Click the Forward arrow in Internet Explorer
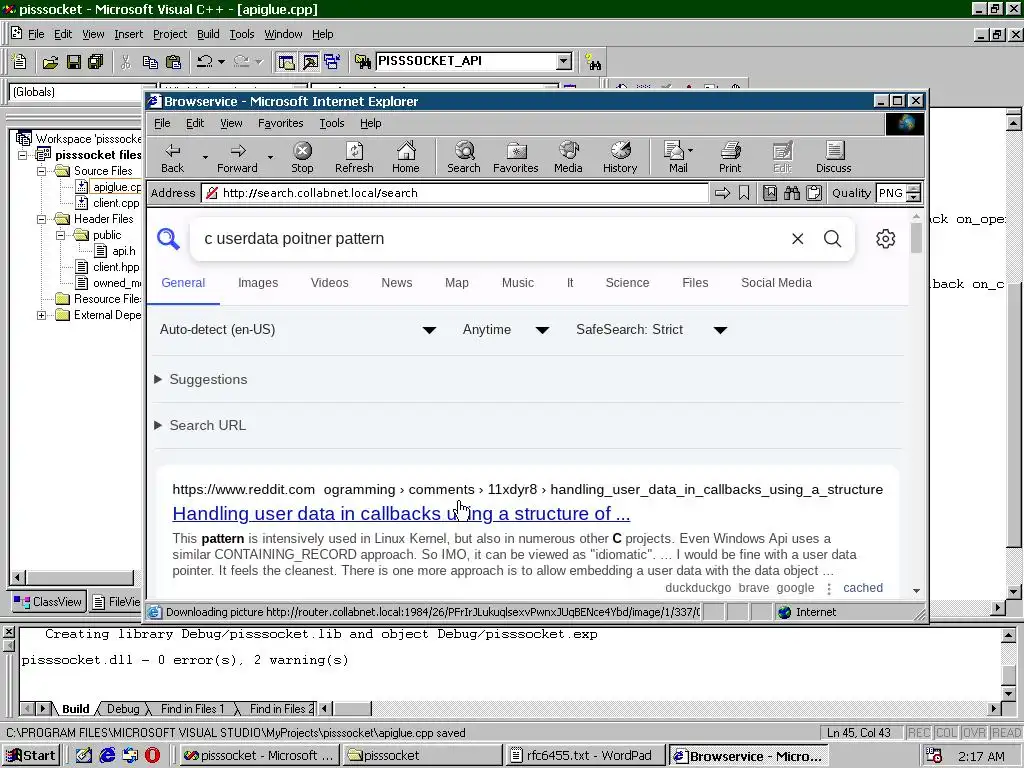The height and width of the screenshot is (768, 1024). point(237,158)
